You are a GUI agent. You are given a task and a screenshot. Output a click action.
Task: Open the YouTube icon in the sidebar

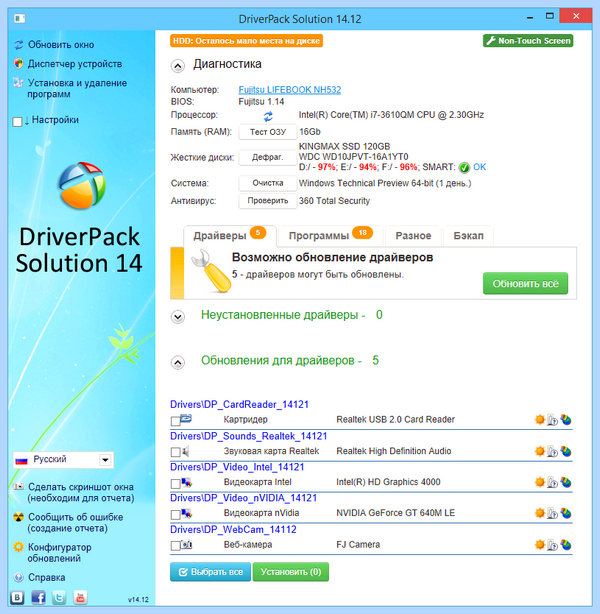click(80, 598)
